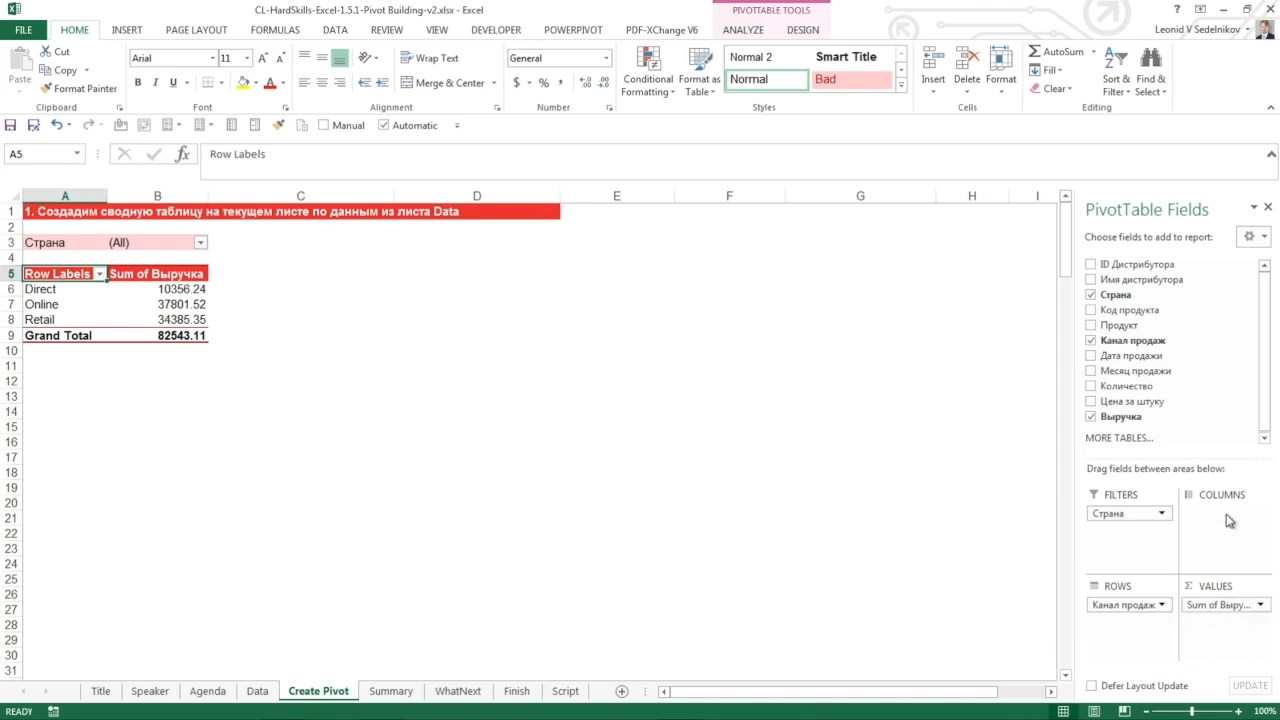Open Row Labels filter dropdown
This screenshot has height=720, width=1280.
[99, 274]
